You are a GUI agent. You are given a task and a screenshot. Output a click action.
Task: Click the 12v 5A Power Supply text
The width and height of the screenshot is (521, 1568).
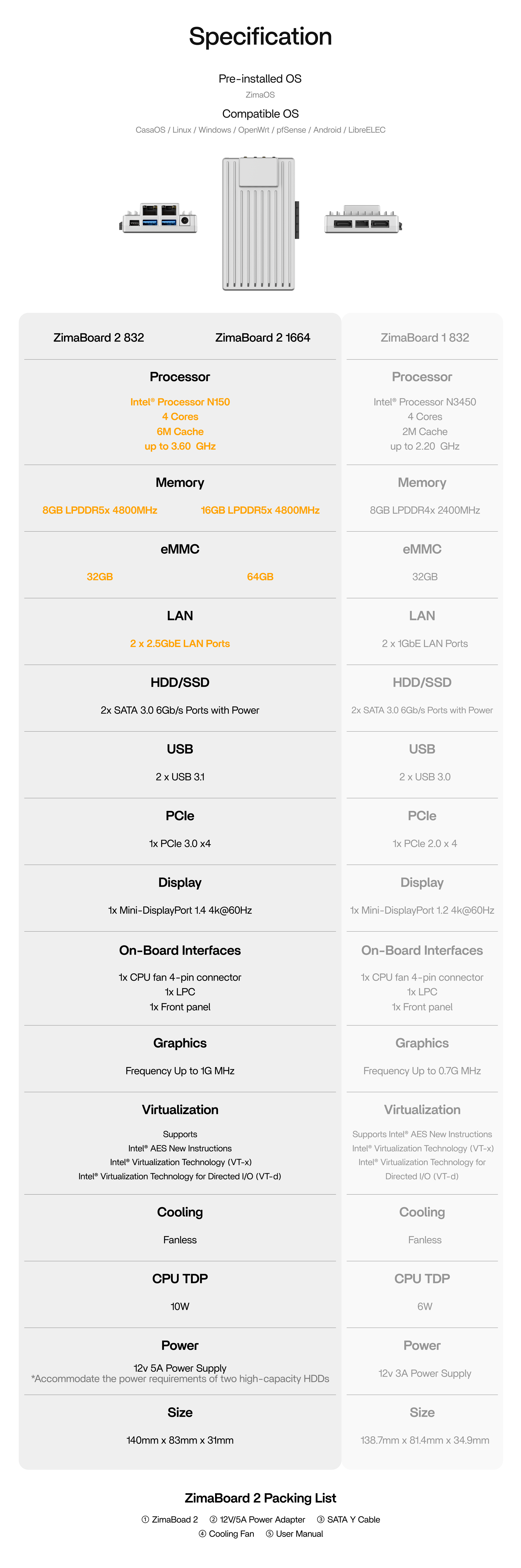(x=180, y=1368)
